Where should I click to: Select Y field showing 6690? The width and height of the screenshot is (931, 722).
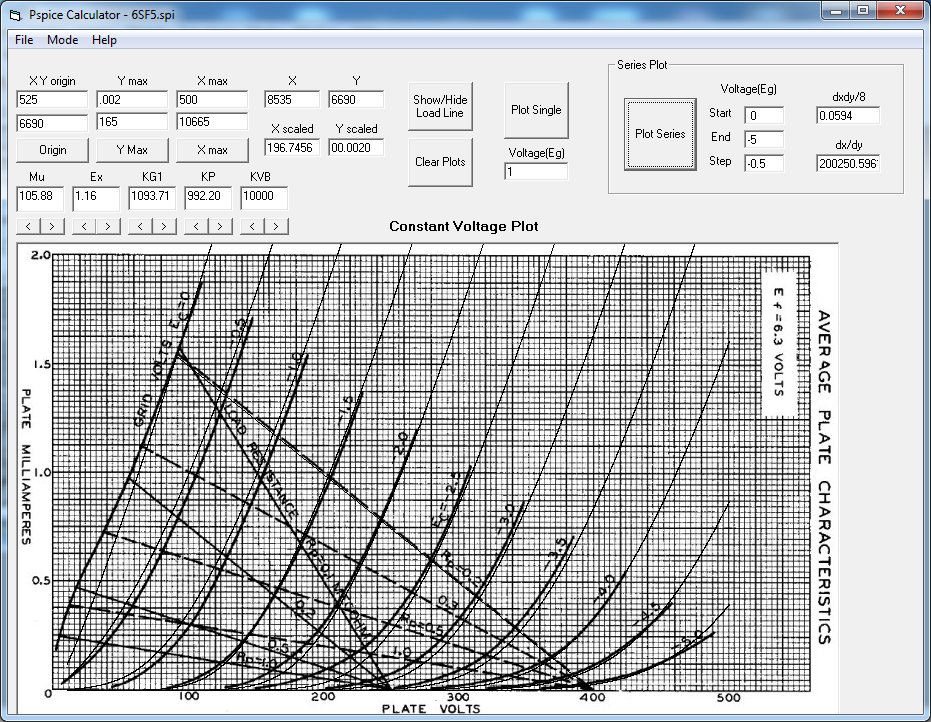(356, 99)
